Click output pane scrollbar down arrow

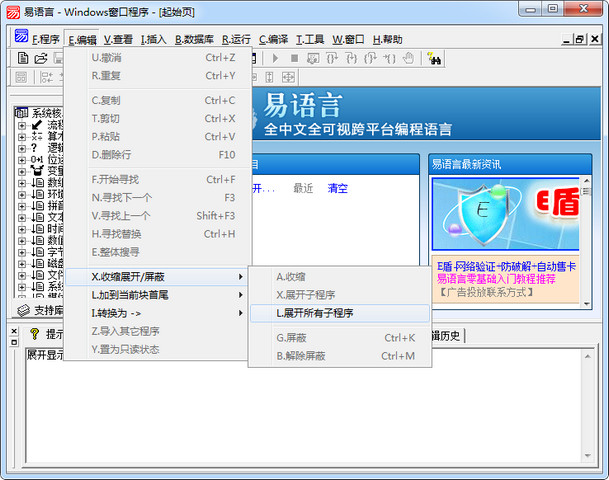coord(588,455)
